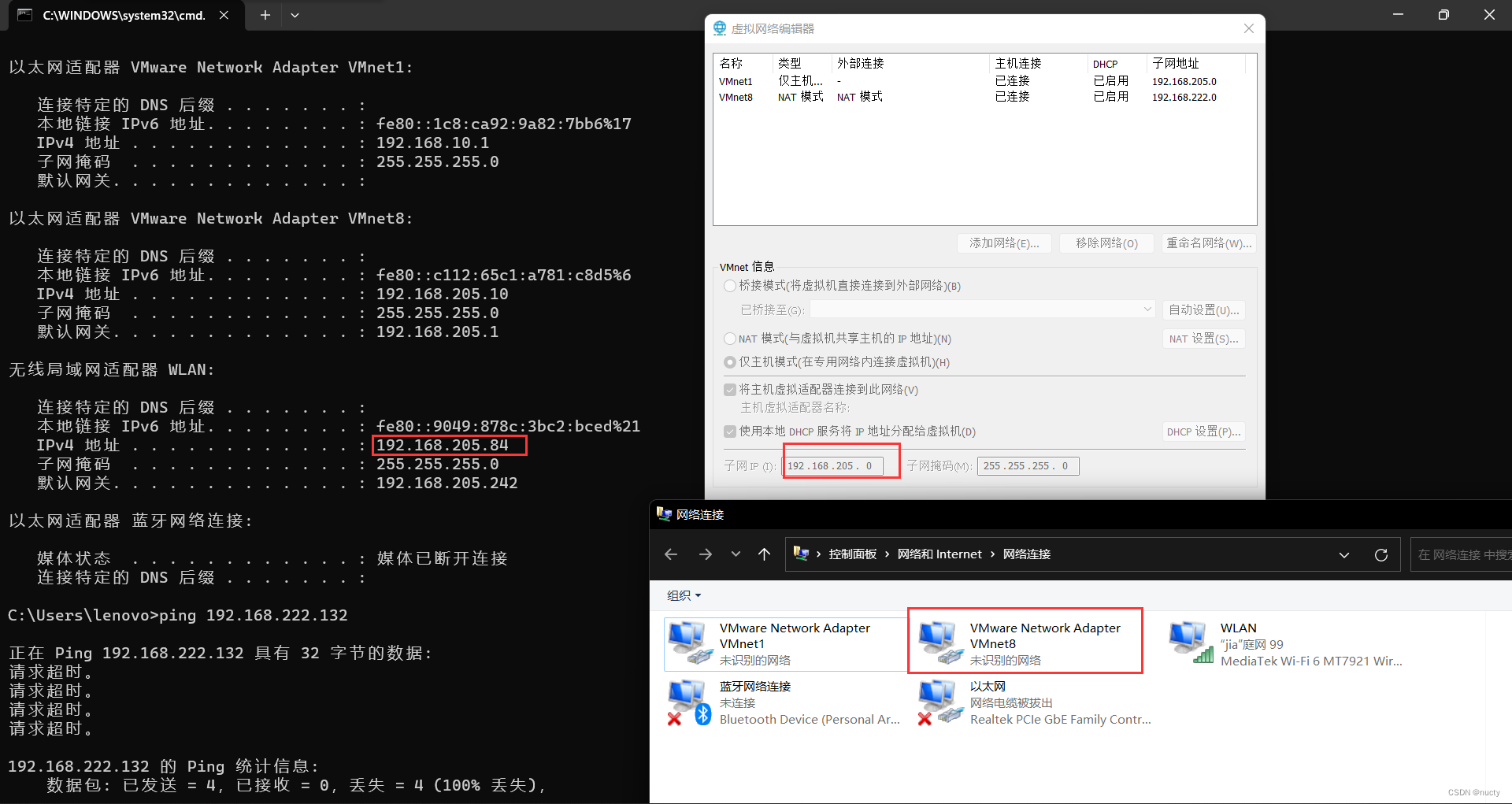Click the 名称 column header
Viewport: 1512px width, 804px height.
743,63
